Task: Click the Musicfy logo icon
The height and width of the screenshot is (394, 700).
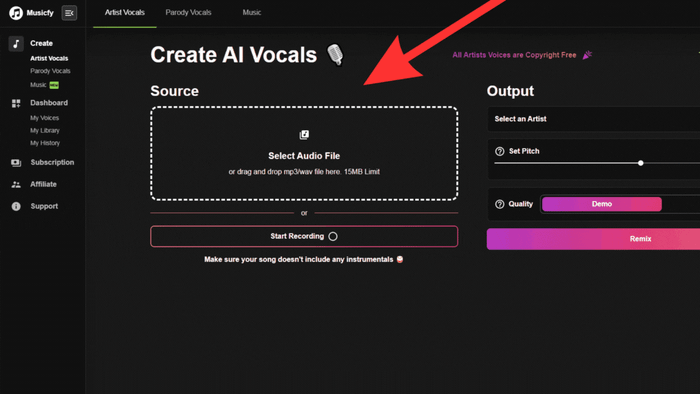Action: pyautogui.click(x=16, y=13)
